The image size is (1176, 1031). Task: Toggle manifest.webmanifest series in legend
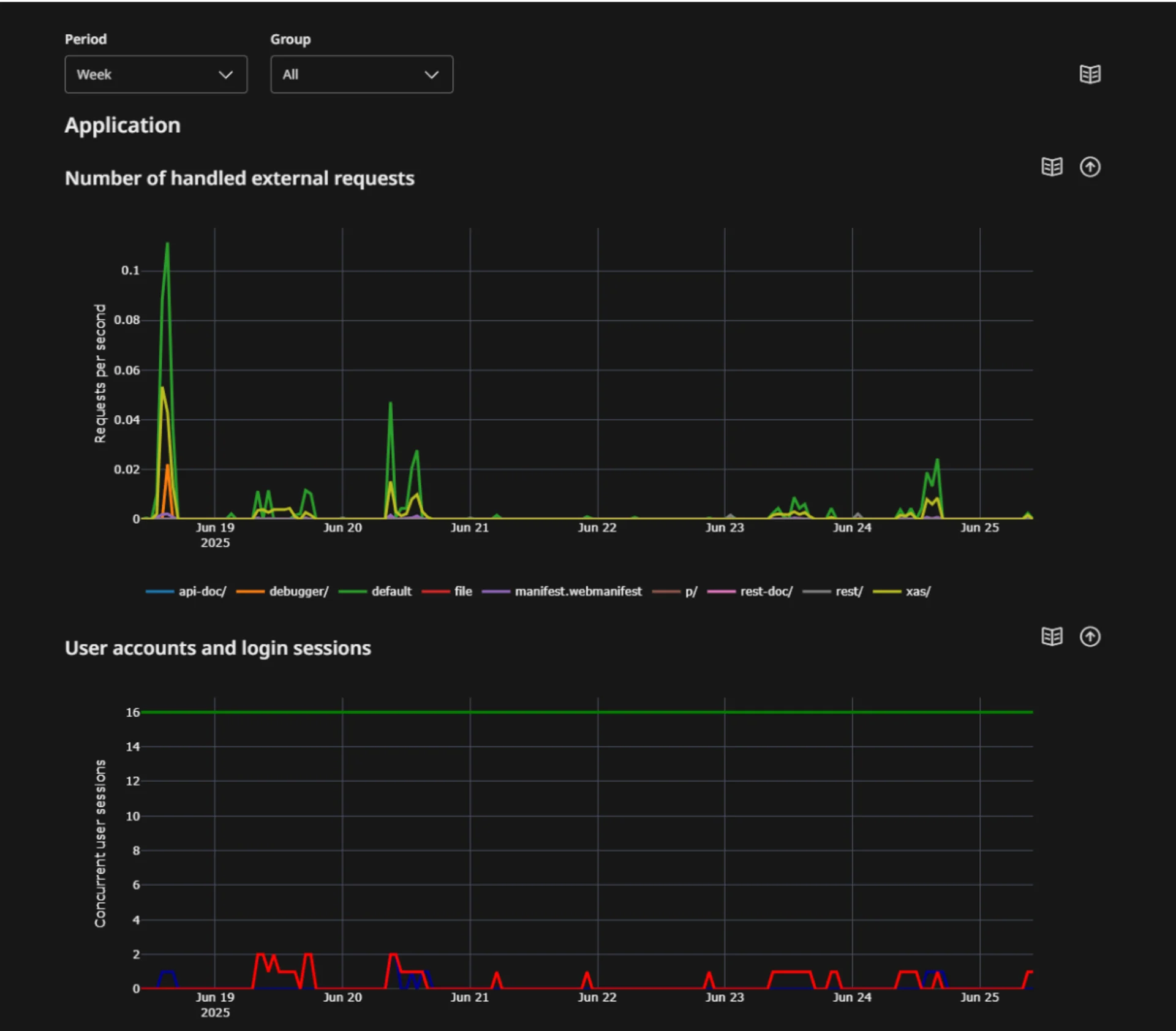point(562,591)
